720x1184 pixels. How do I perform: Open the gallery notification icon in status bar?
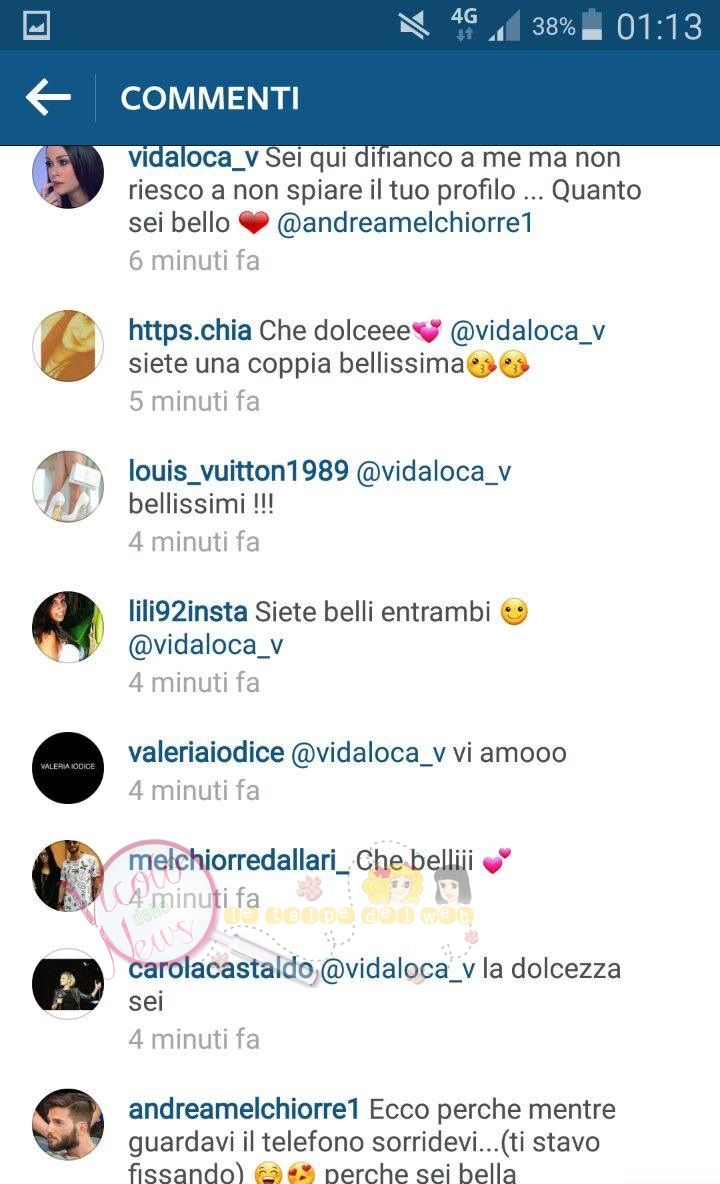pos(36,26)
